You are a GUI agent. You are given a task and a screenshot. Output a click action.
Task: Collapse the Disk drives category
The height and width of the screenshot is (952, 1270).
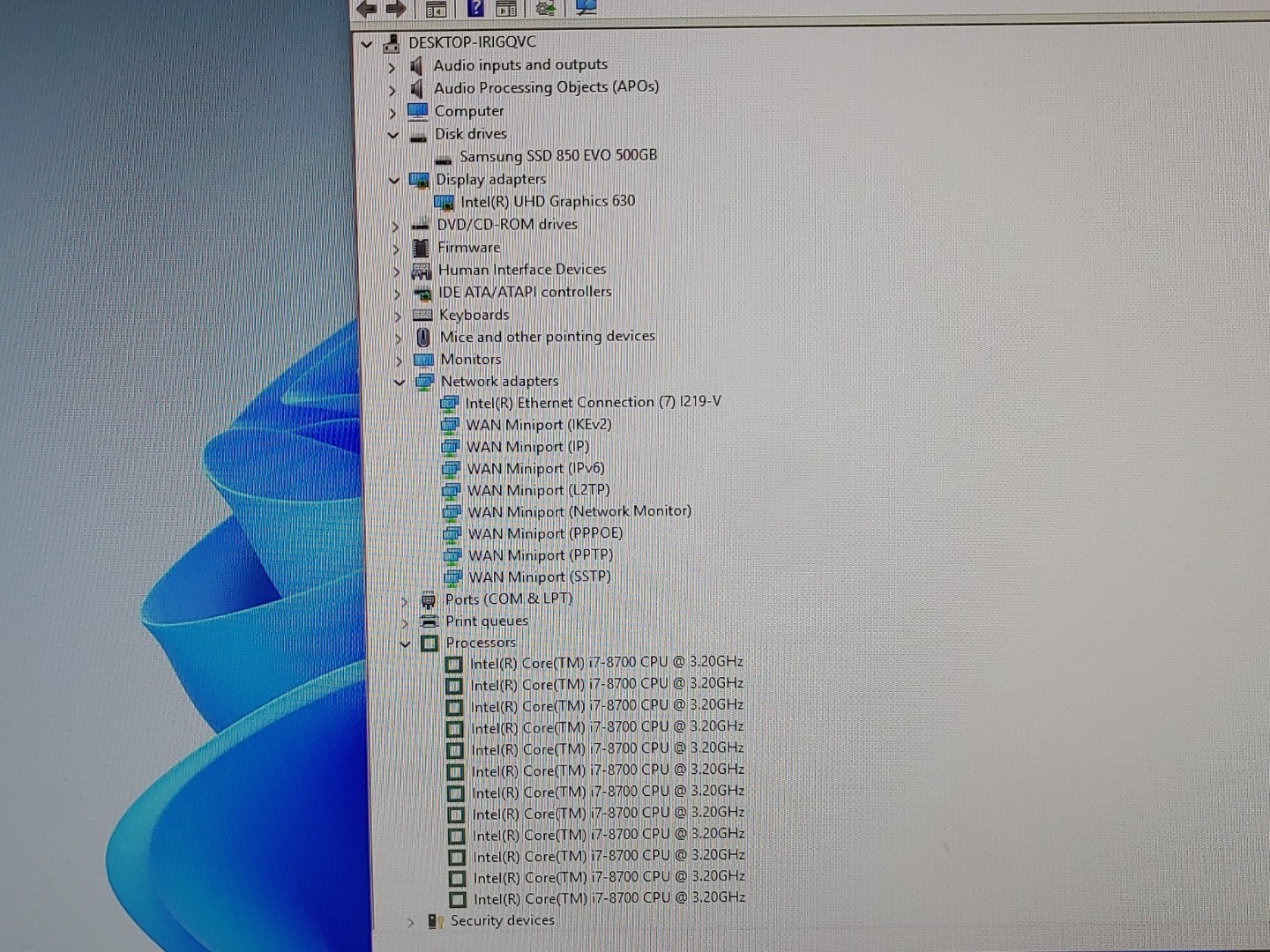(x=393, y=136)
